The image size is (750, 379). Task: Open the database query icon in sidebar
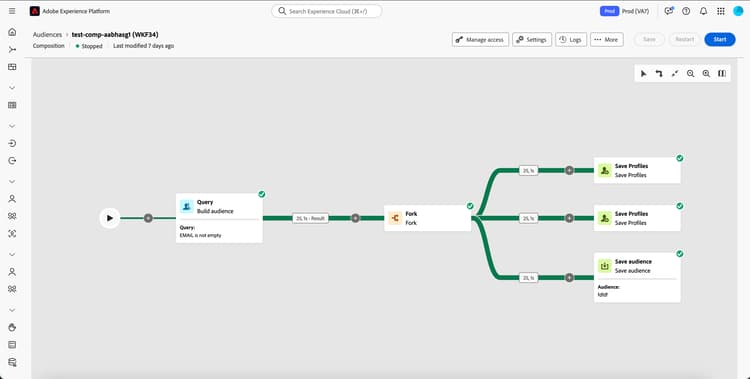click(x=12, y=362)
